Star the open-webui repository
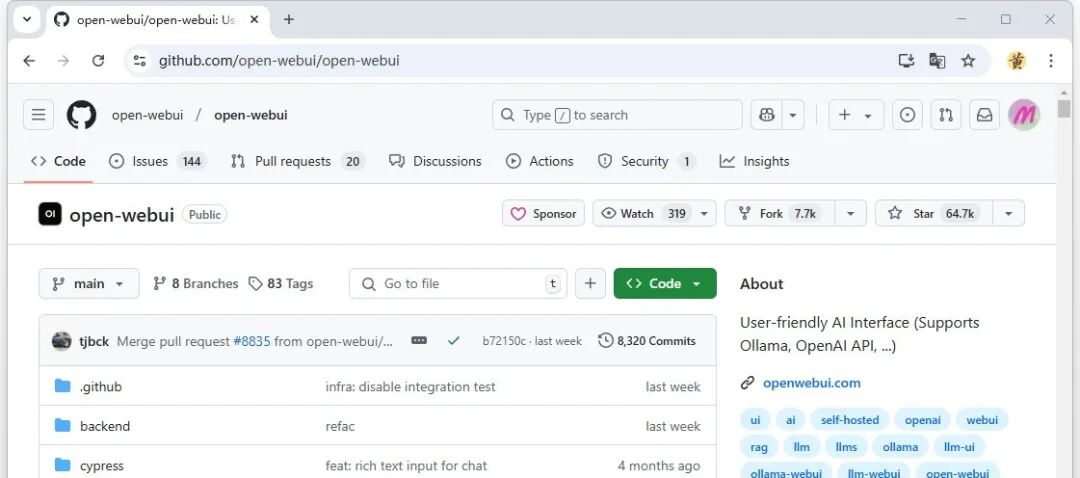Image resolution: width=1080 pixels, height=478 pixels. click(x=933, y=214)
